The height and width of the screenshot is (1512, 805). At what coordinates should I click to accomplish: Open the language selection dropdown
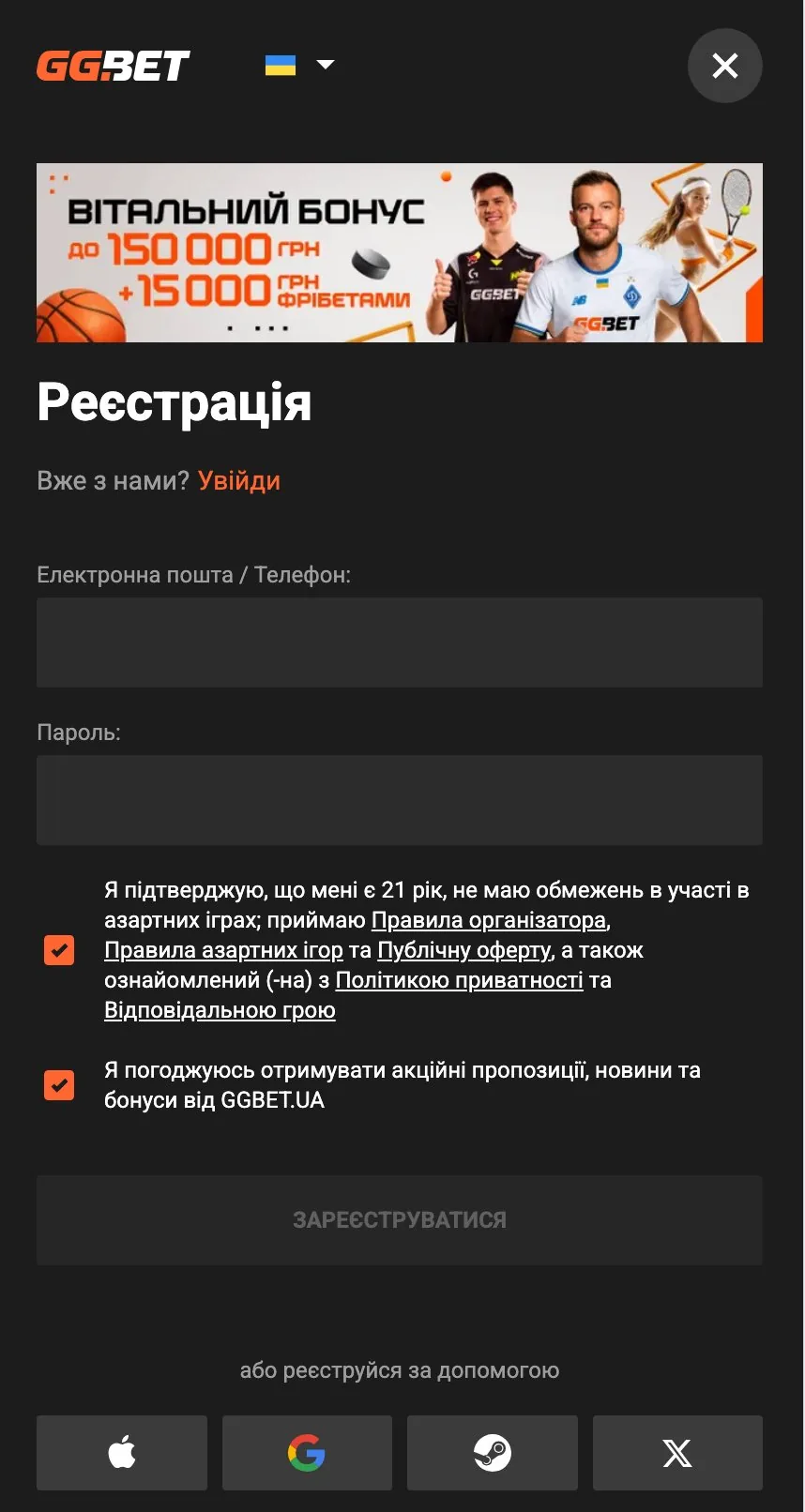325,65
